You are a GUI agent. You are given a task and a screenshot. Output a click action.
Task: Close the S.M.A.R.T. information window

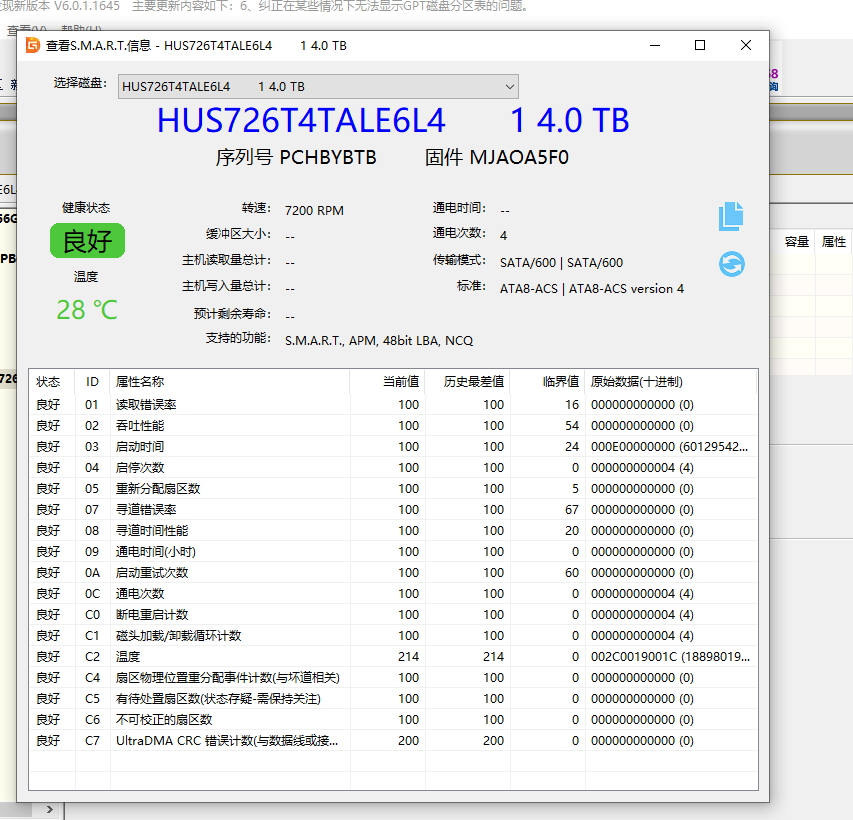[x=745, y=46]
